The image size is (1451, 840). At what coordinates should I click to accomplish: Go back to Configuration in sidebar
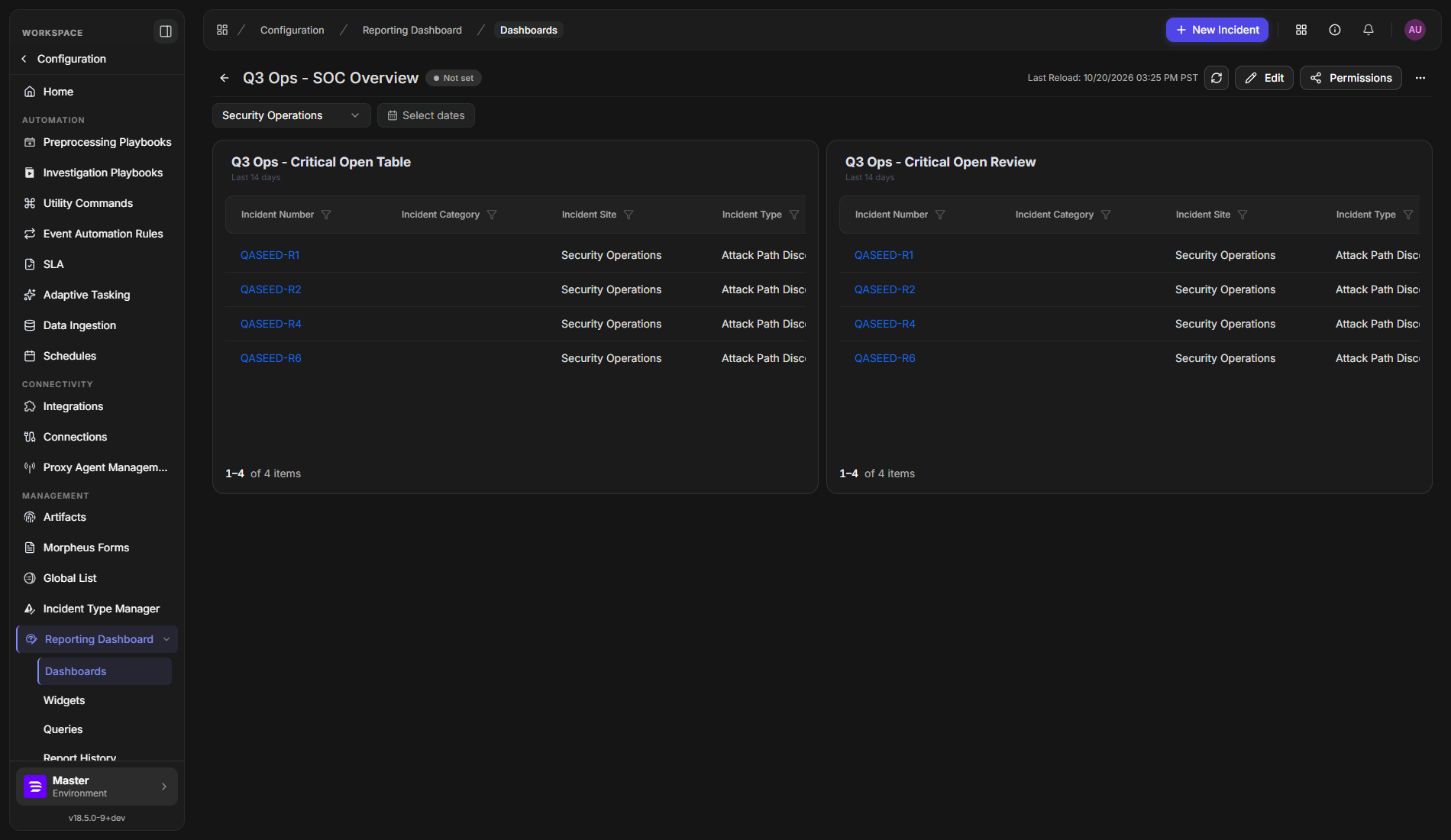pyautogui.click(x=64, y=59)
